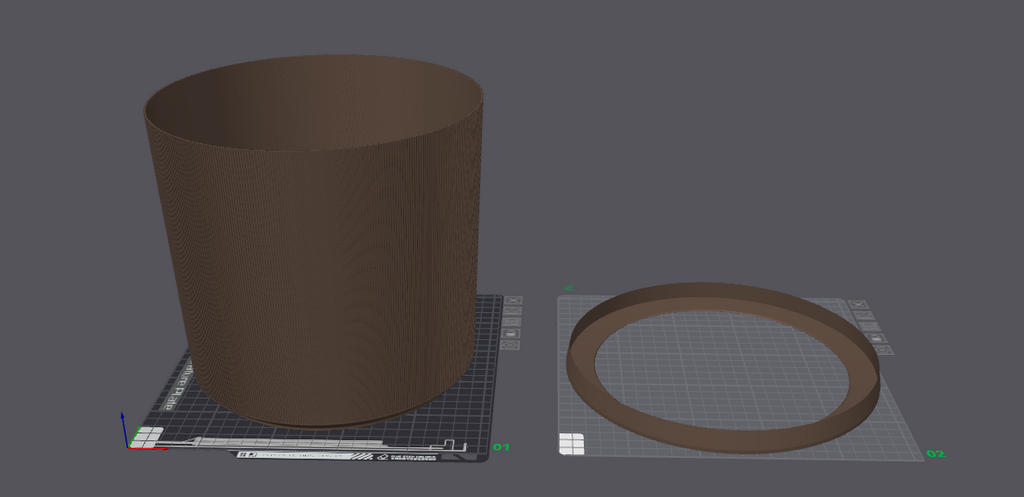The width and height of the screenshot is (1024, 497).
Task: Toggle the lock icon on plate 01
Action: pyautogui.click(x=511, y=333)
